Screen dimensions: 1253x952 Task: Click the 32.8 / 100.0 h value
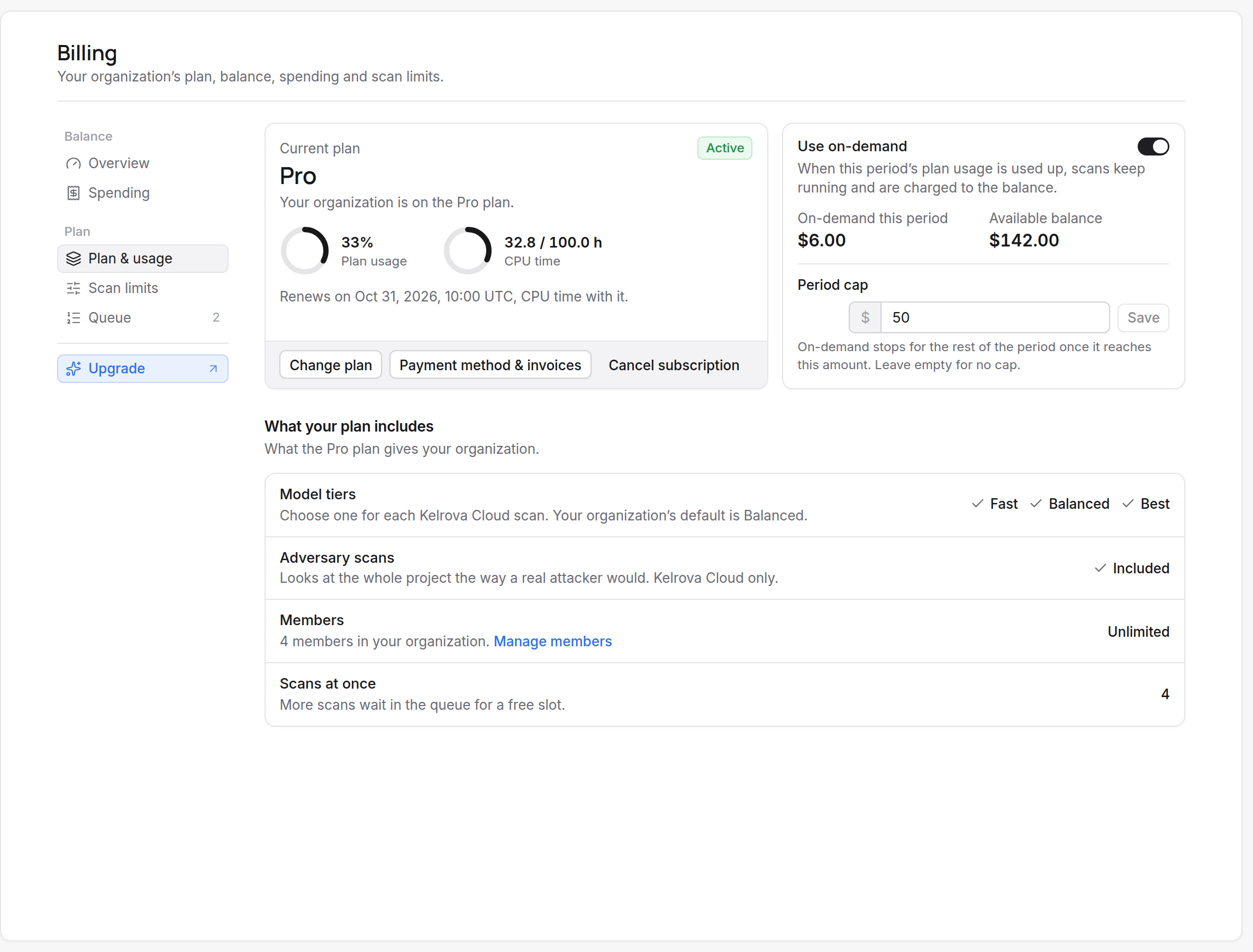553,243
